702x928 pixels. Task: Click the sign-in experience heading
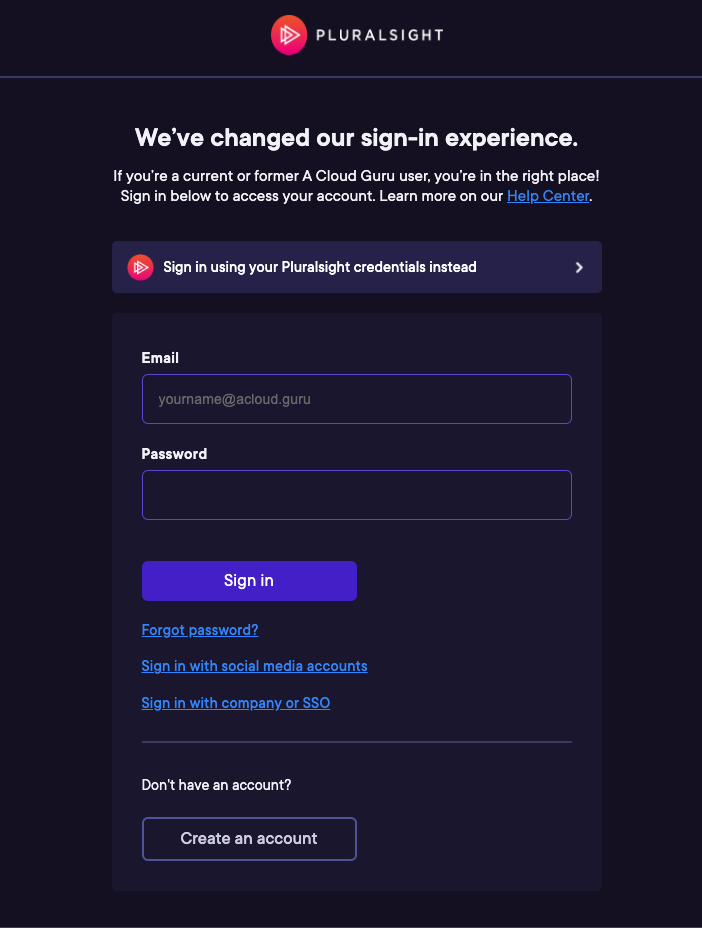click(x=356, y=138)
